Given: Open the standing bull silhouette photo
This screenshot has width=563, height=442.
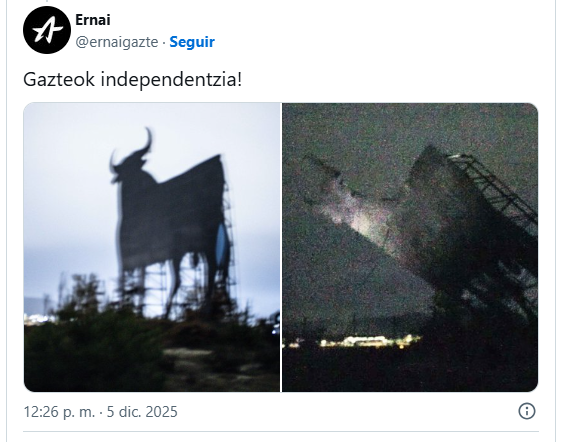Looking at the screenshot, I should [x=152, y=247].
